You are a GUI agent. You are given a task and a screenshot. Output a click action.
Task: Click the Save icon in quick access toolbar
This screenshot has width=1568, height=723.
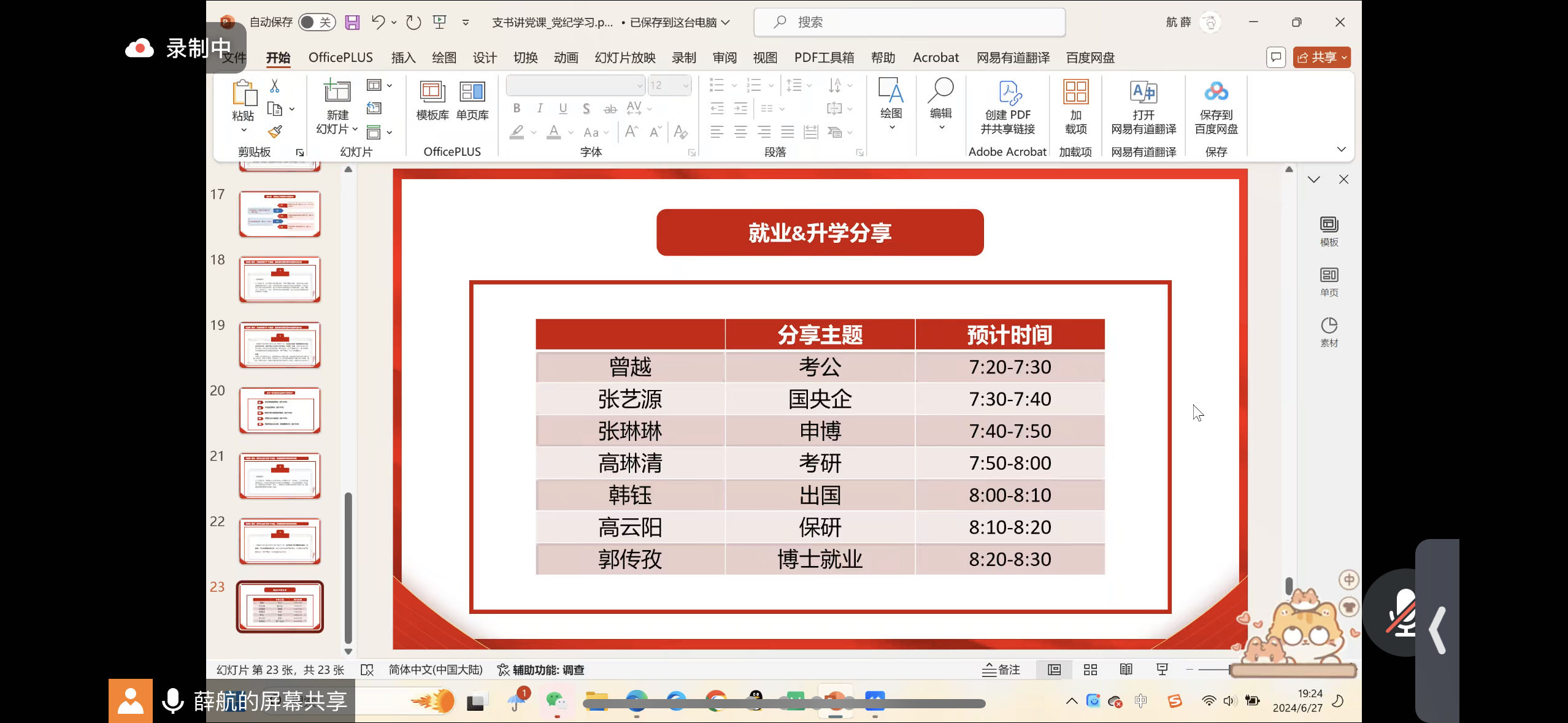pos(352,21)
